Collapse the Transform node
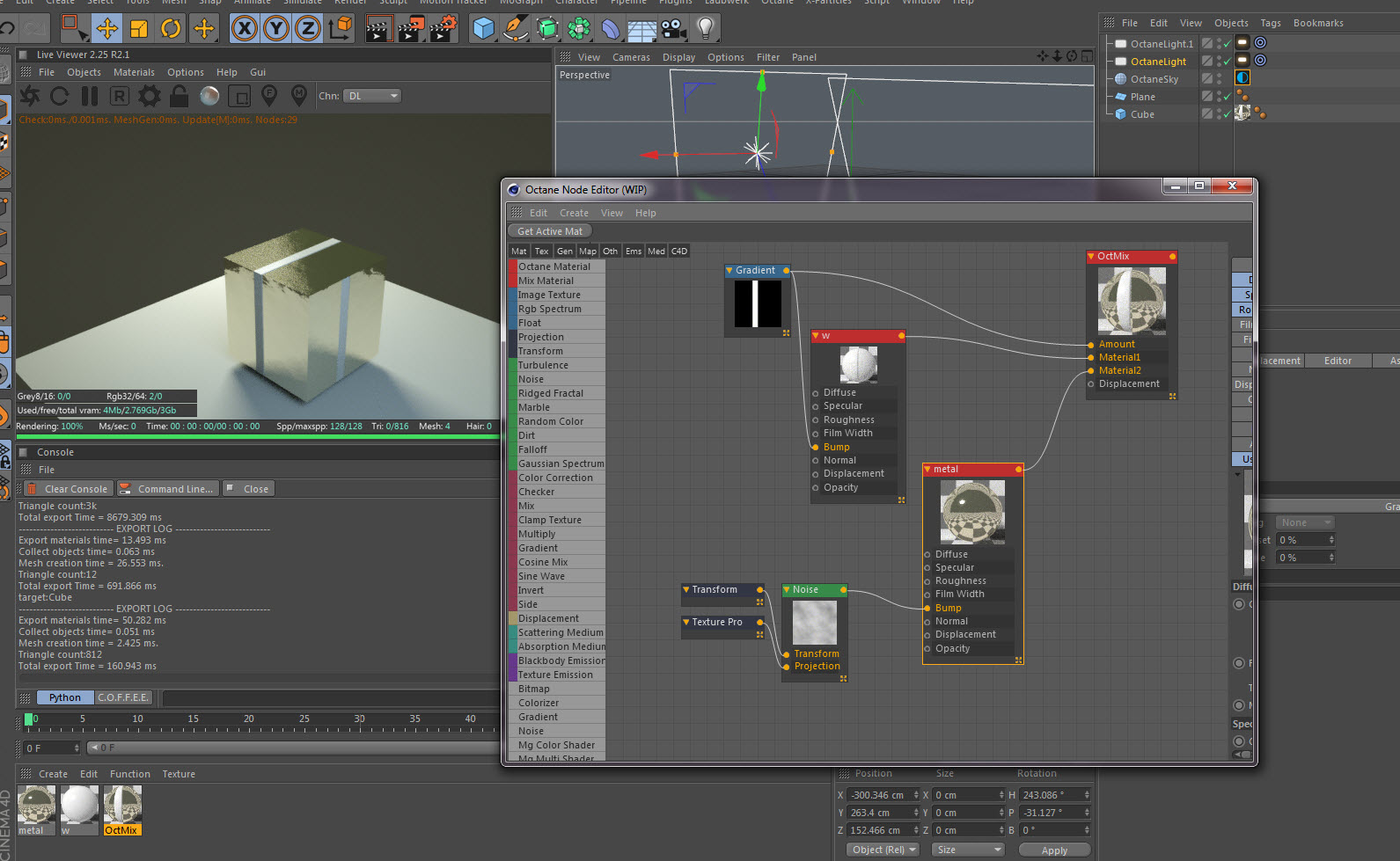The width and height of the screenshot is (1400, 861). [x=686, y=589]
